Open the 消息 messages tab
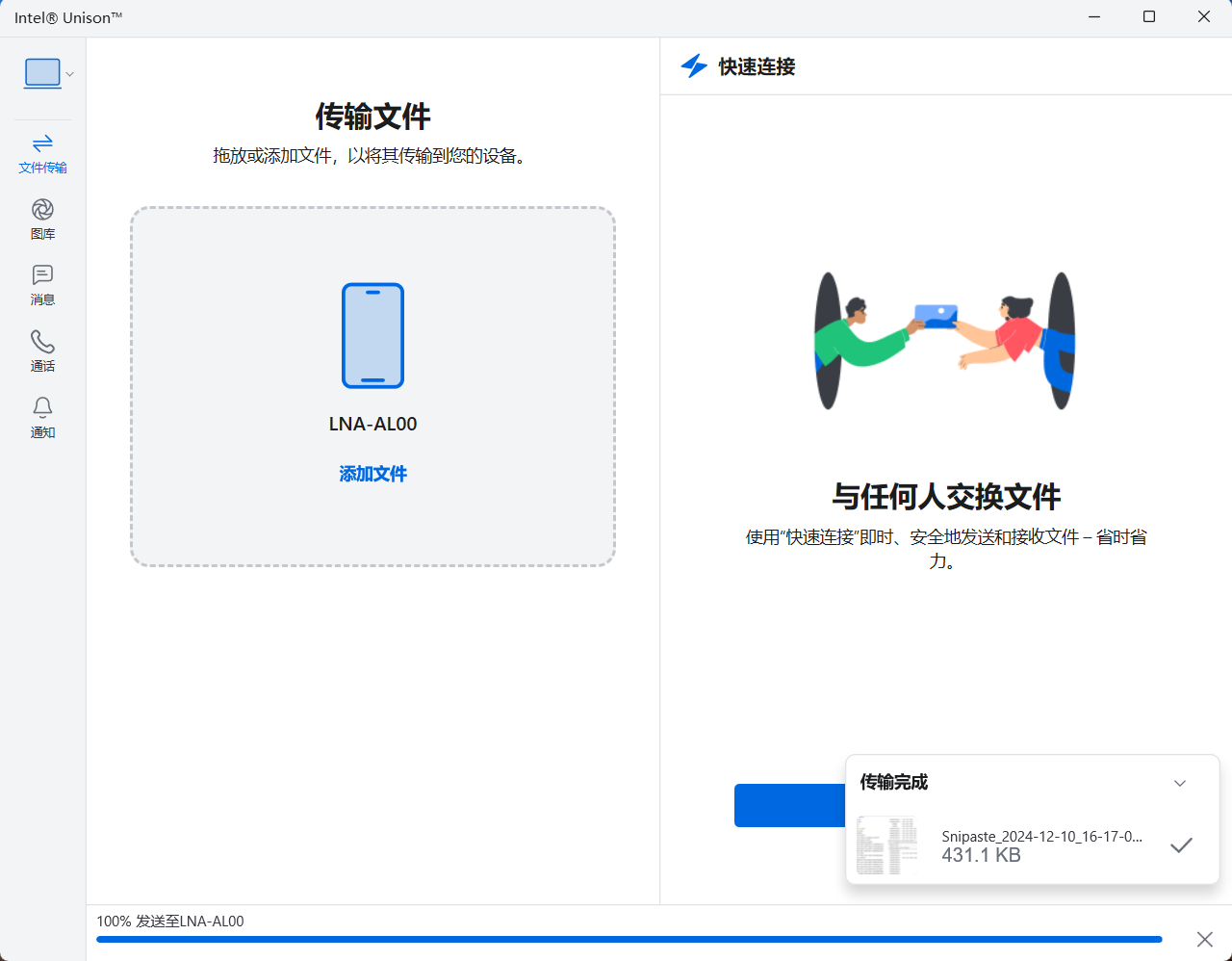Image resolution: width=1232 pixels, height=961 pixels. pos(42,286)
